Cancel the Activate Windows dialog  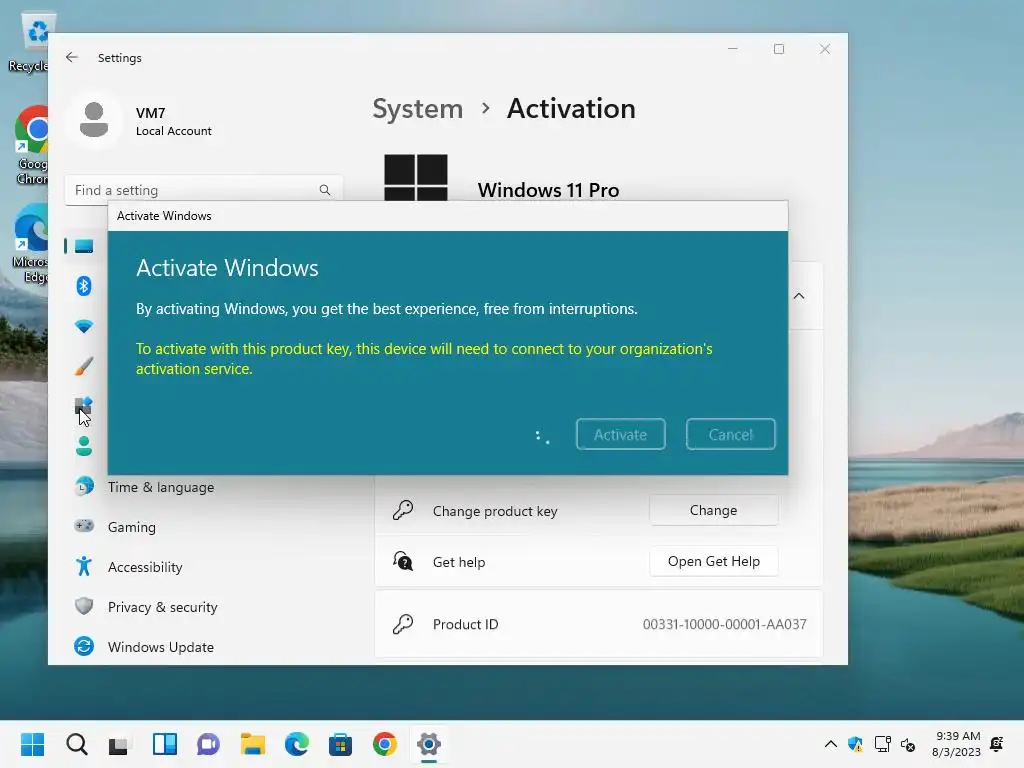click(730, 434)
